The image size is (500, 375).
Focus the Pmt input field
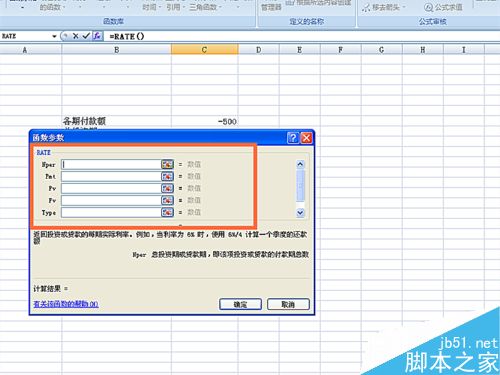pos(111,176)
